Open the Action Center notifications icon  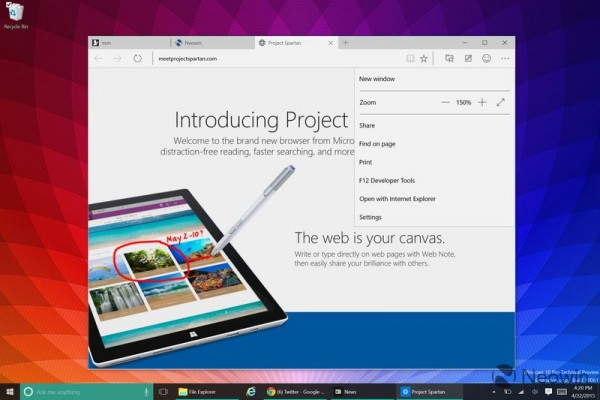[x=548, y=392]
